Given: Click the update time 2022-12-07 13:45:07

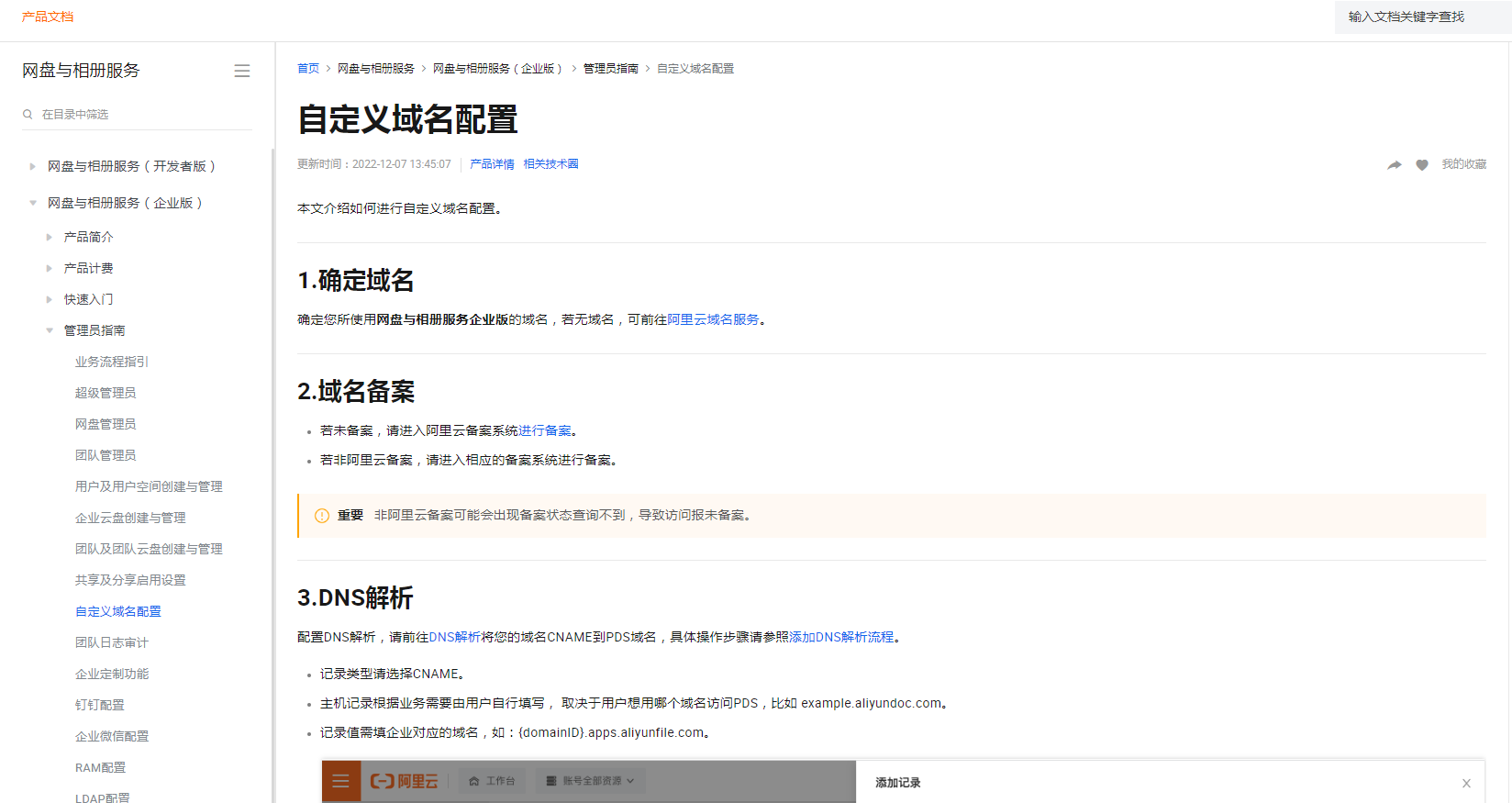Looking at the screenshot, I should [402, 164].
